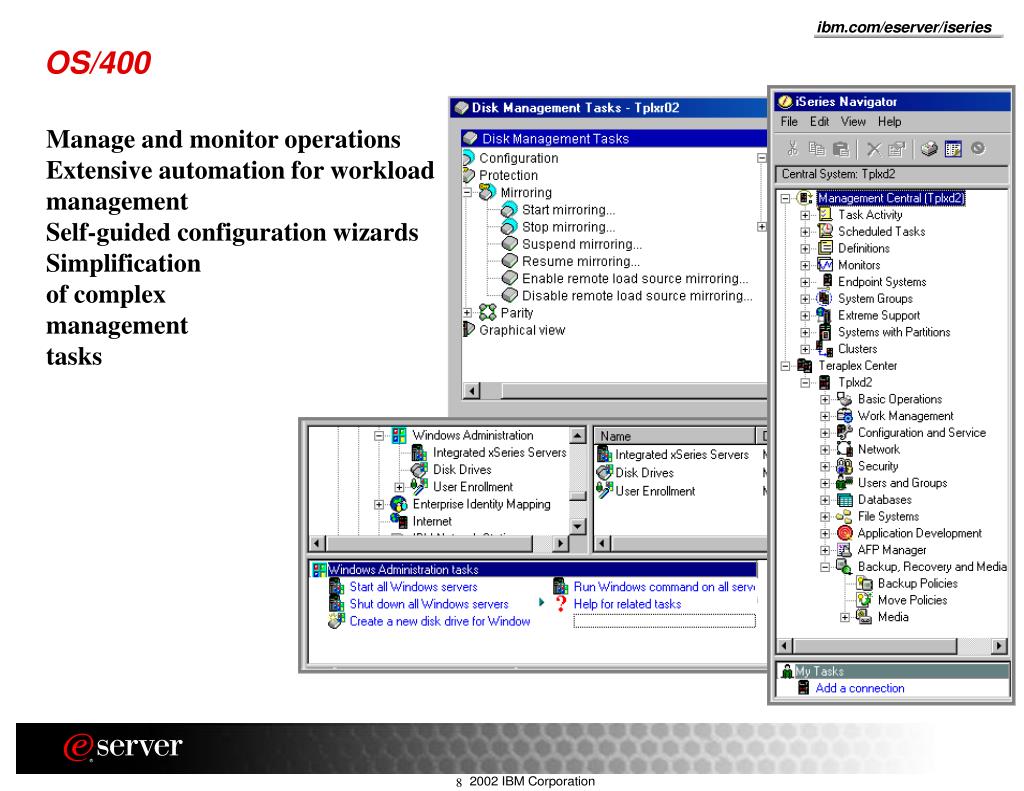Expand the Enterprise Identity Mapping node
Viewport: 1024px width, 791px height.
click(x=379, y=504)
